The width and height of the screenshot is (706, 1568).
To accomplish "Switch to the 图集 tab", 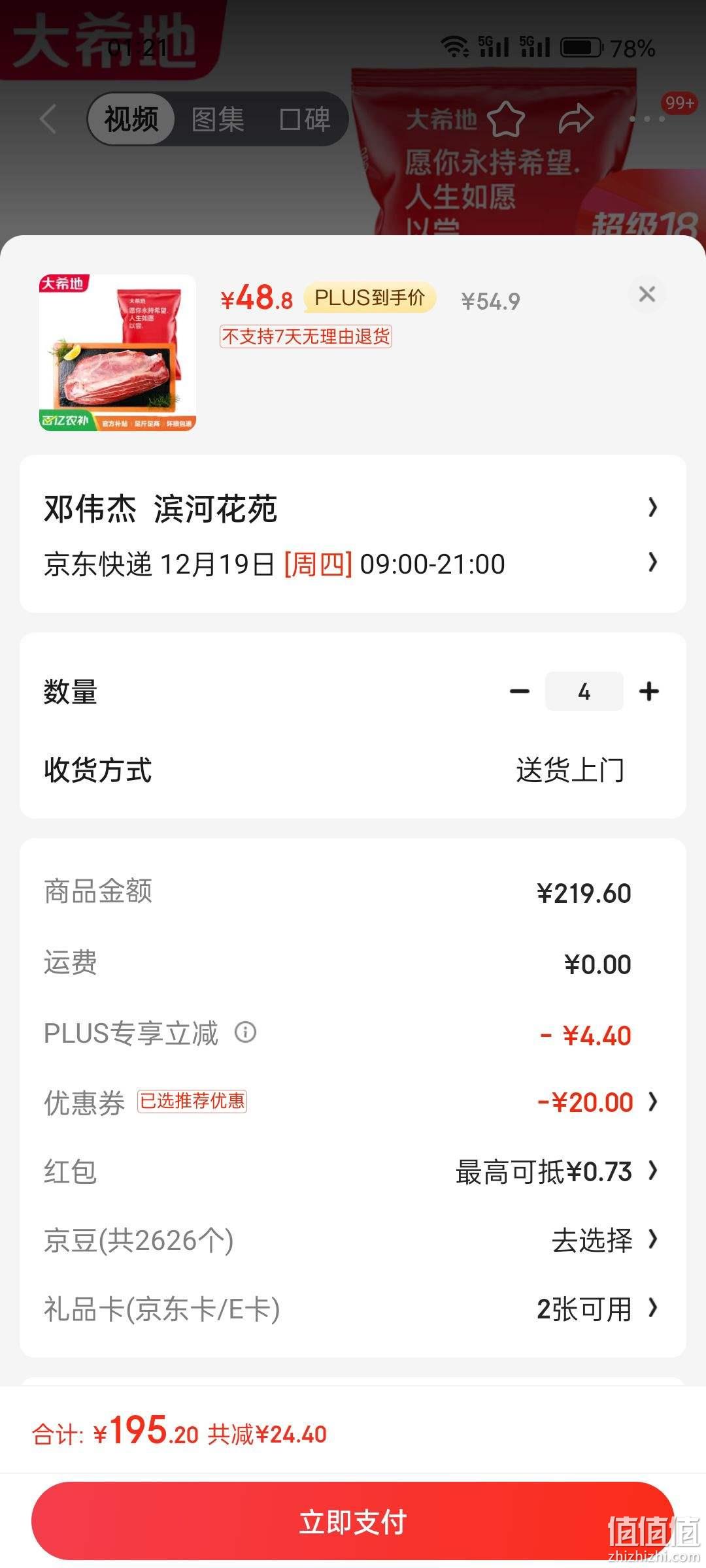I will (x=218, y=119).
